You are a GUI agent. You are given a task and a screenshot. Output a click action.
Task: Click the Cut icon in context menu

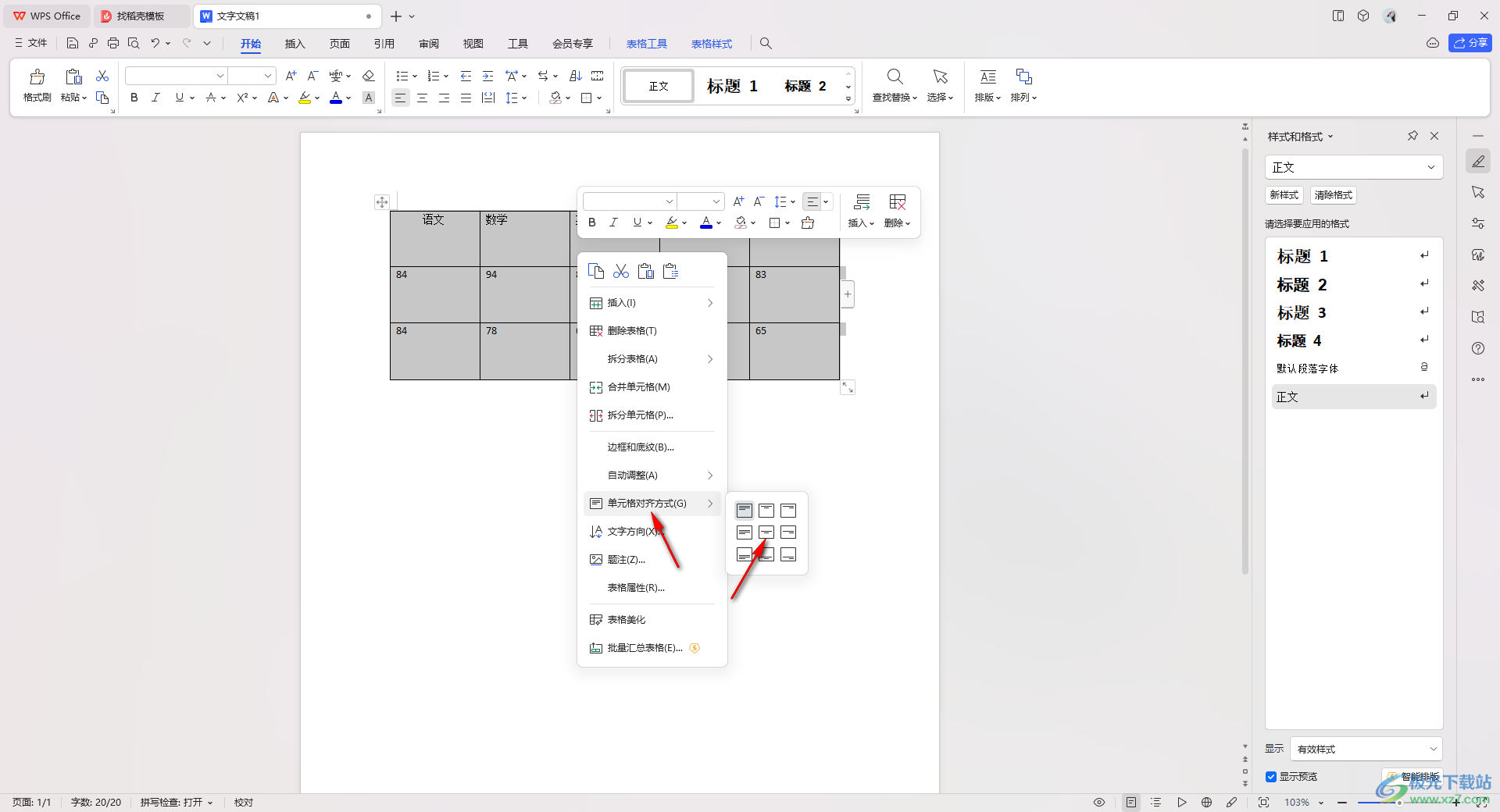[x=621, y=271]
